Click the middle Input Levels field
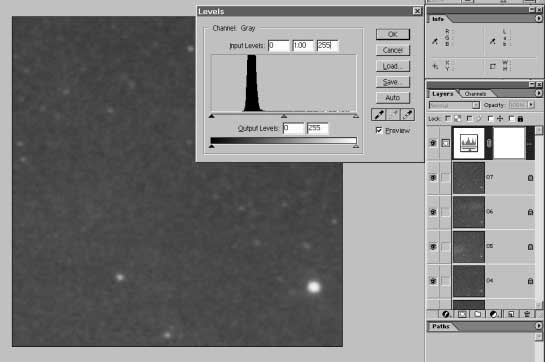 tap(303, 46)
